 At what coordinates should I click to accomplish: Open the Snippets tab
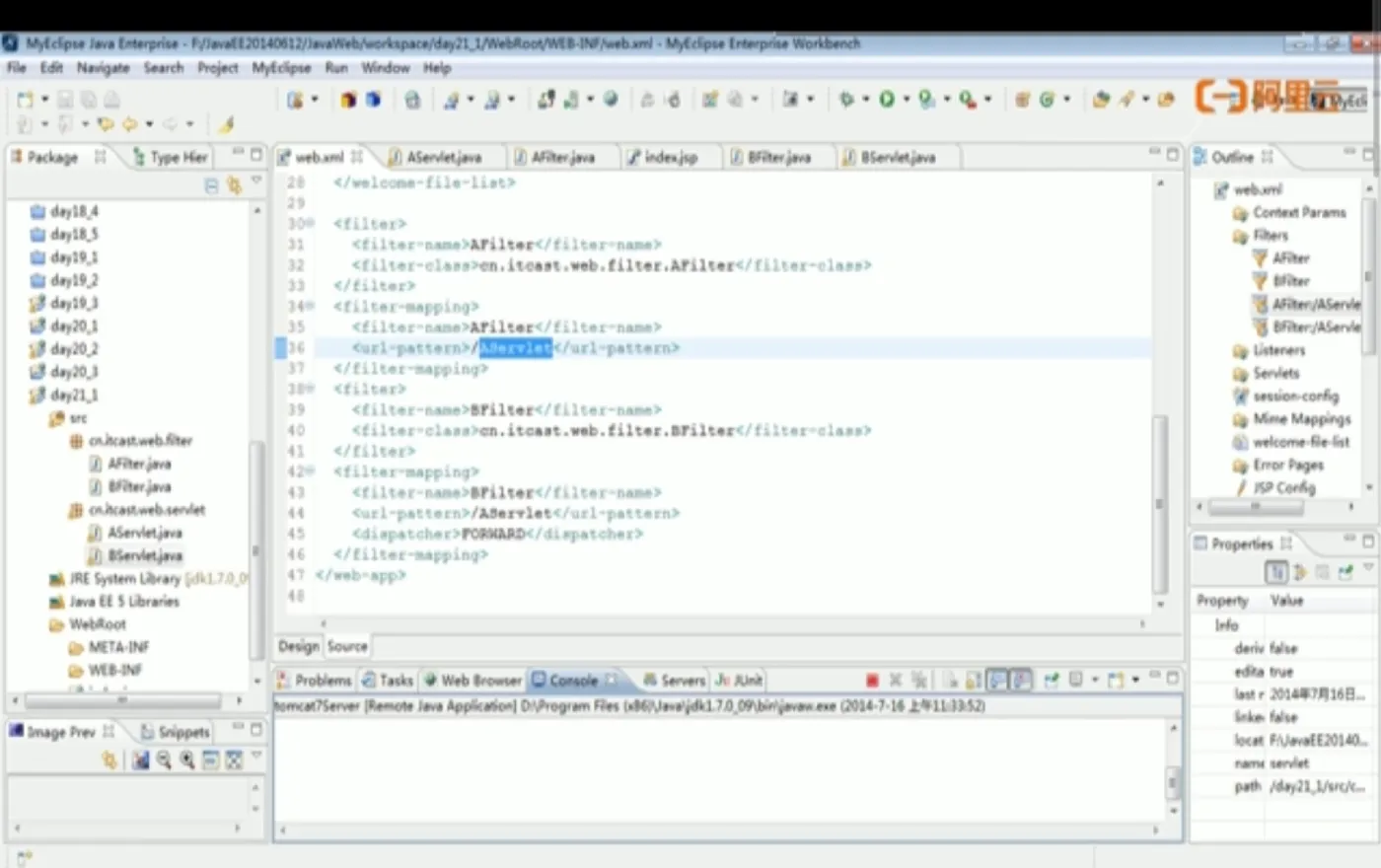(176, 732)
